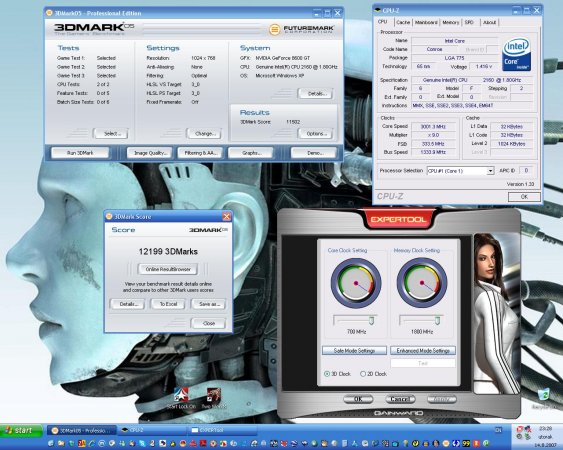Click the Core Clock Setting slider handle
Screen dimensions: 563x450
(372, 320)
